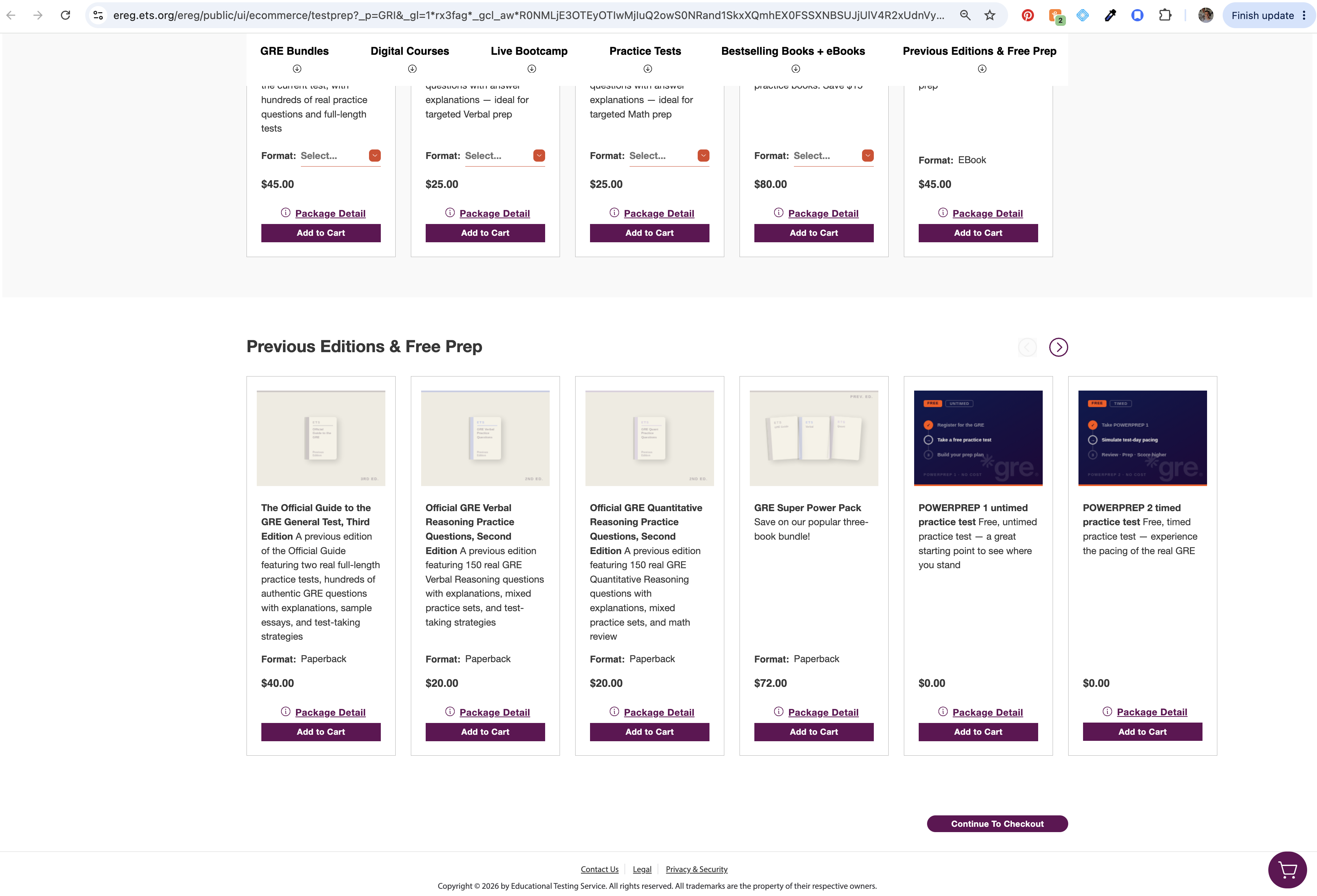Image resolution: width=1317 pixels, height=896 pixels.
Task: Click info icon beside POWERPREP 2 Package Detail
Action: coord(1107,712)
